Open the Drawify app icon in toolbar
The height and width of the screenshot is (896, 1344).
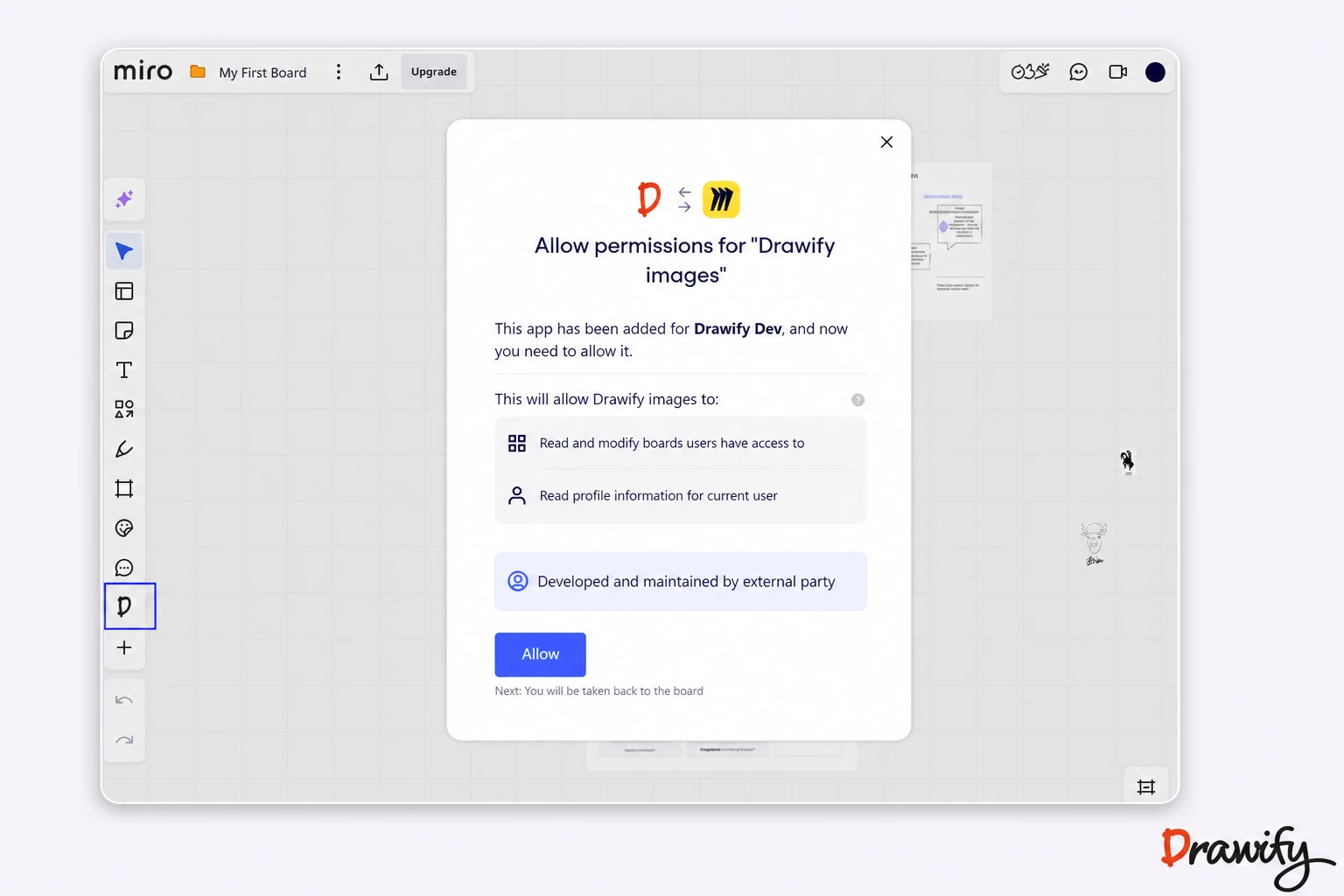tap(124, 606)
